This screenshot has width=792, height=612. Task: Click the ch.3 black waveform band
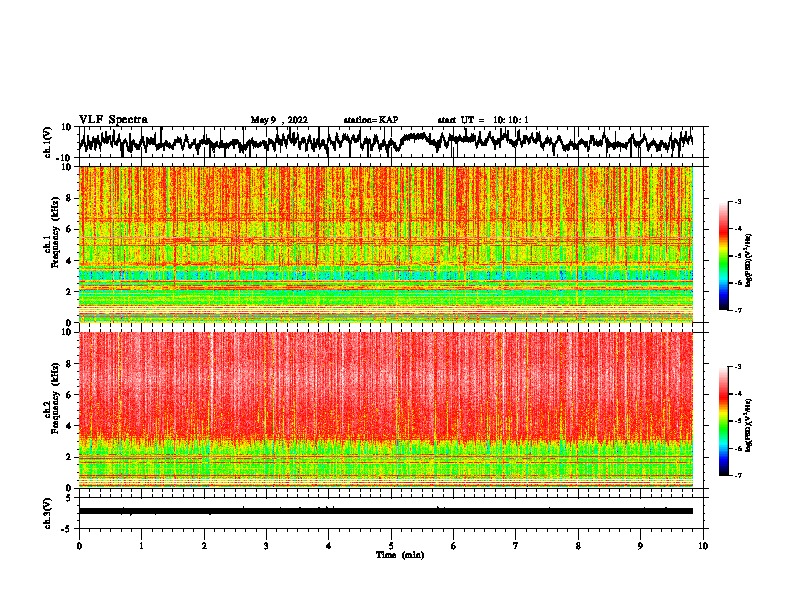[x=386, y=511]
